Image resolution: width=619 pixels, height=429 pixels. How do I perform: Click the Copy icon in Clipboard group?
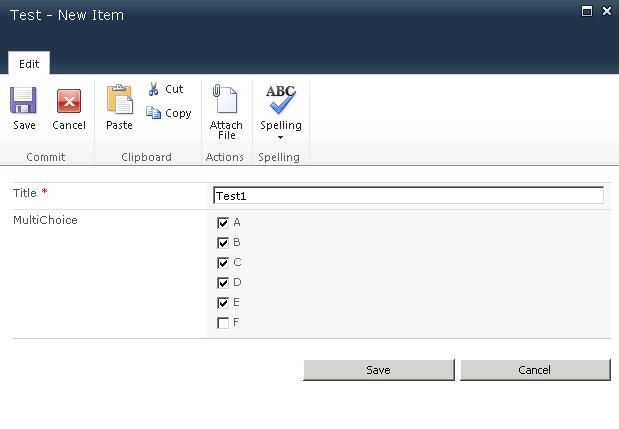click(154, 113)
